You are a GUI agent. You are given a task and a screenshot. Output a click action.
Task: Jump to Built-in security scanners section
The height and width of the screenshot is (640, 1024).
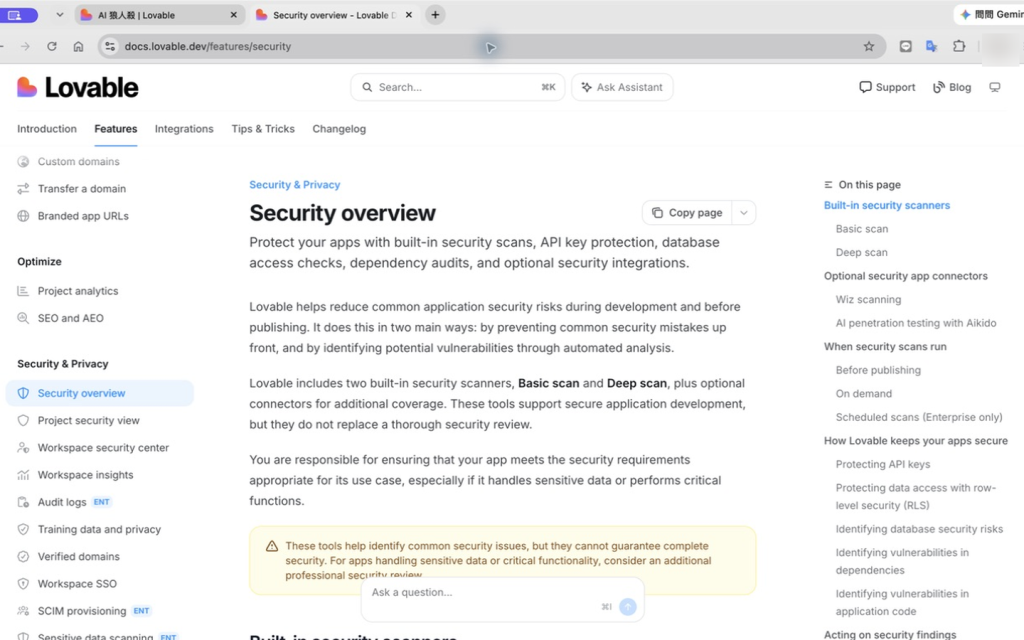[x=887, y=206]
